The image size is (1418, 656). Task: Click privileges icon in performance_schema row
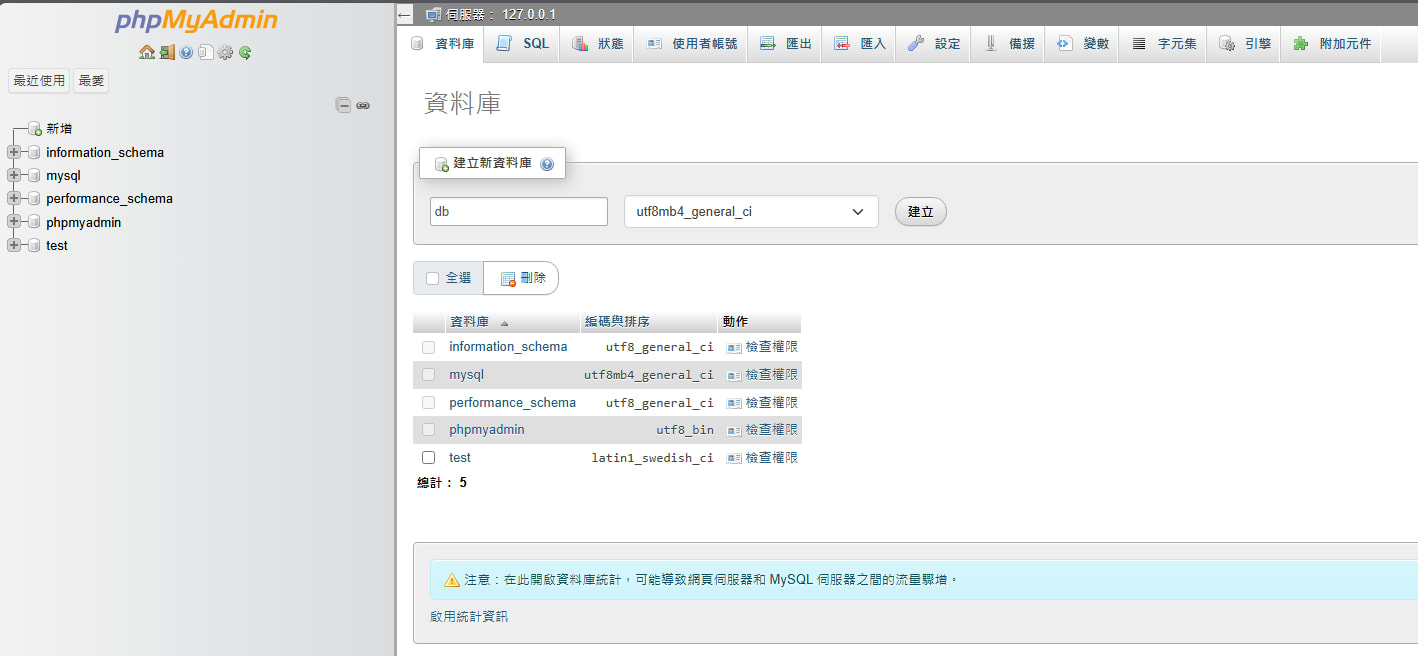(734, 403)
